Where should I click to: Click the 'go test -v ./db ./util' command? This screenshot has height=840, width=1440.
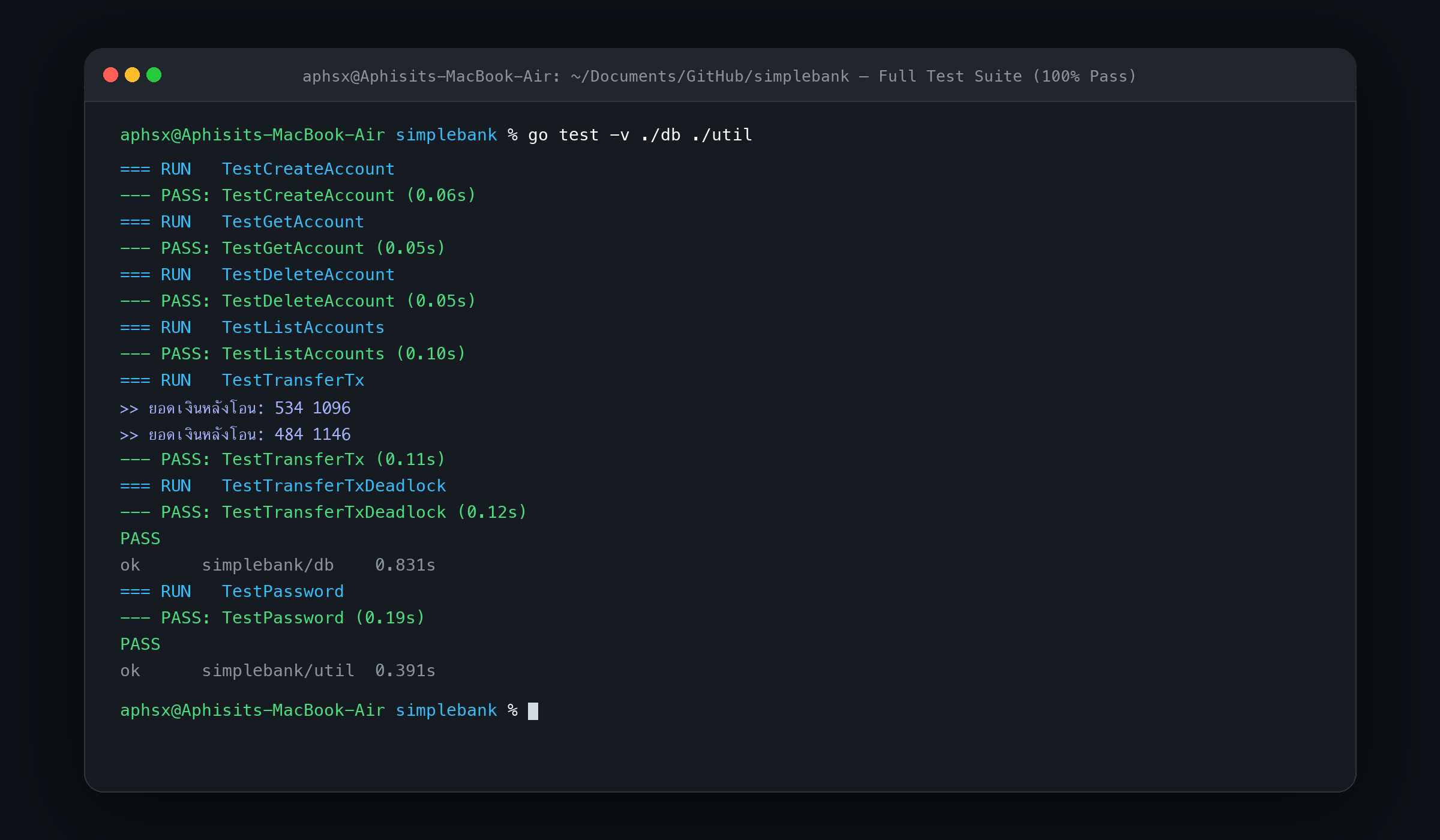pyautogui.click(x=640, y=135)
